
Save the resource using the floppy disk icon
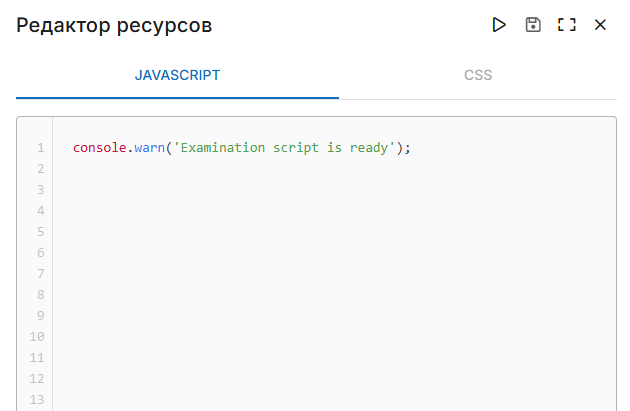(533, 25)
